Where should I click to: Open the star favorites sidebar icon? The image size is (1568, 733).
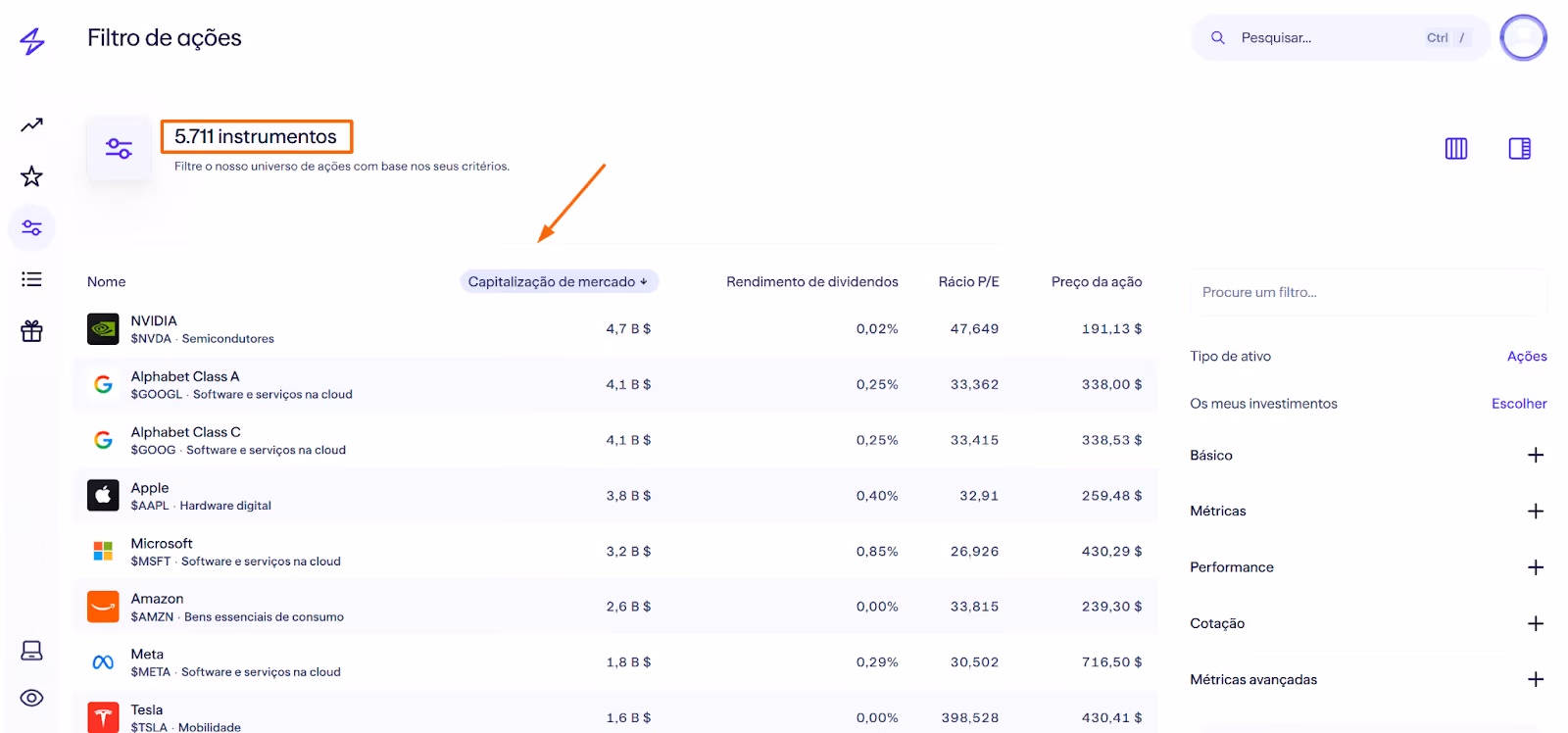tap(31, 176)
